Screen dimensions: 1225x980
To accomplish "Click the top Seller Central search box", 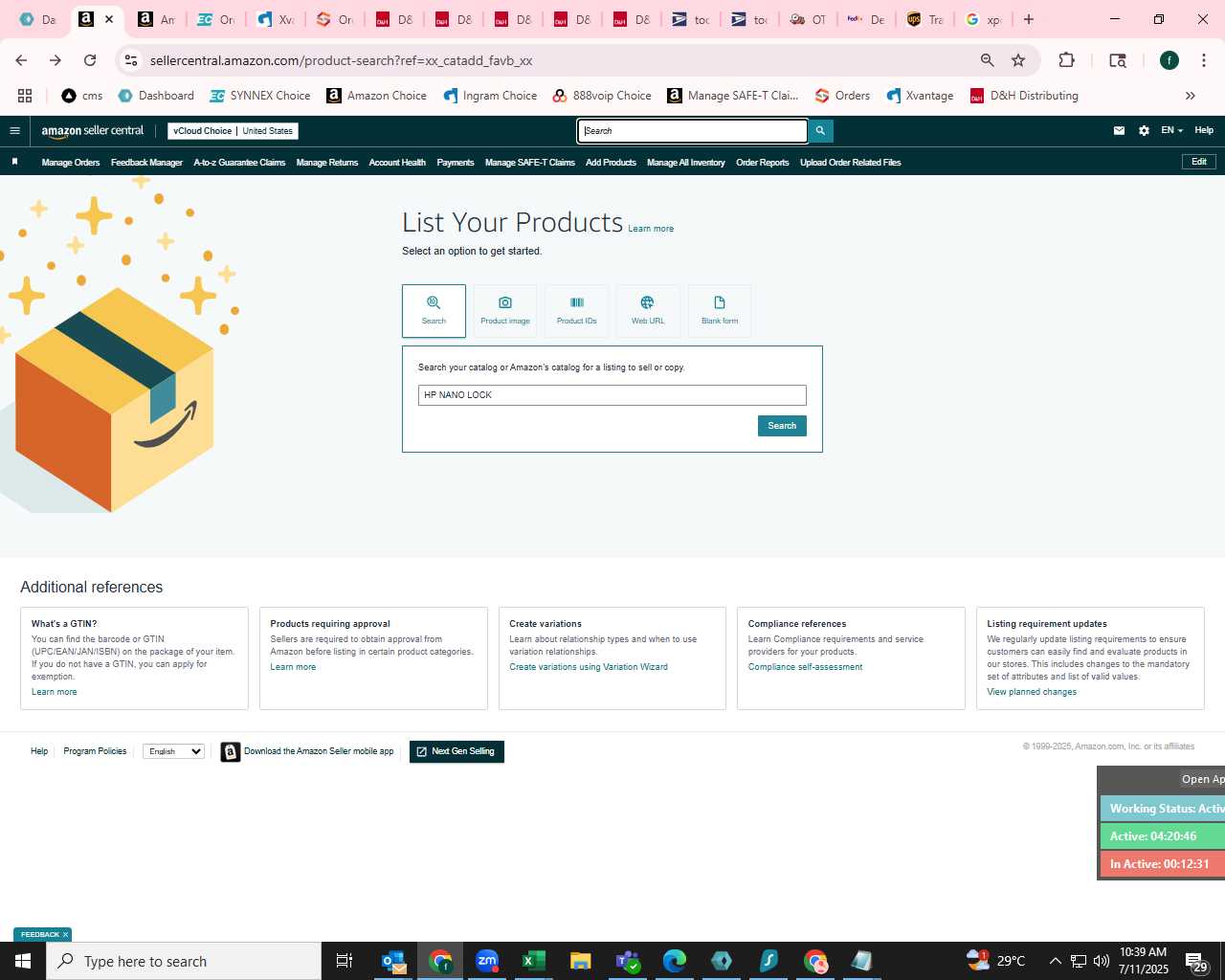I will (x=693, y=131).
